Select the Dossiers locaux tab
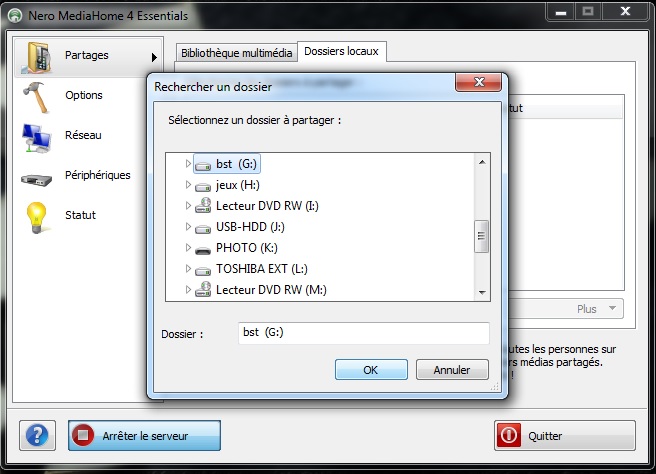656x474 pixels. (341, 51)
